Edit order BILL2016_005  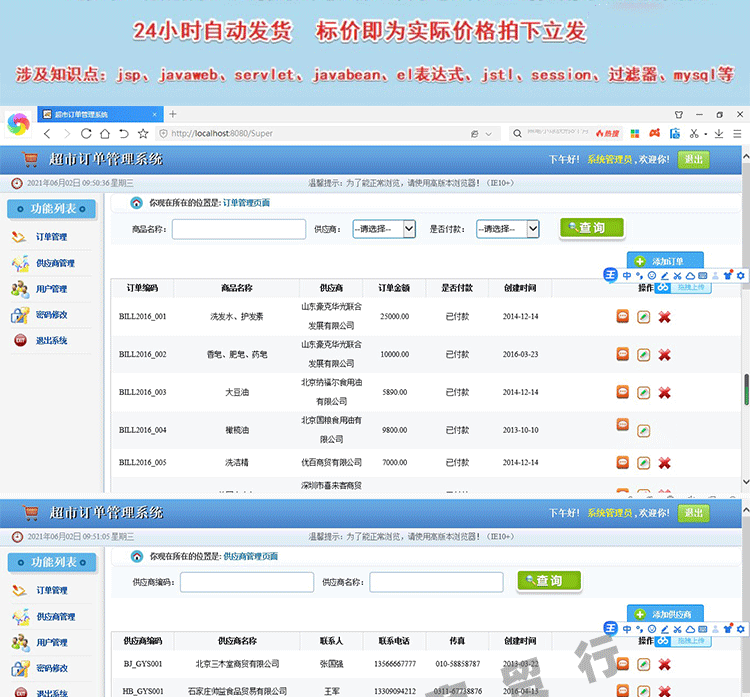coord(643,463)
